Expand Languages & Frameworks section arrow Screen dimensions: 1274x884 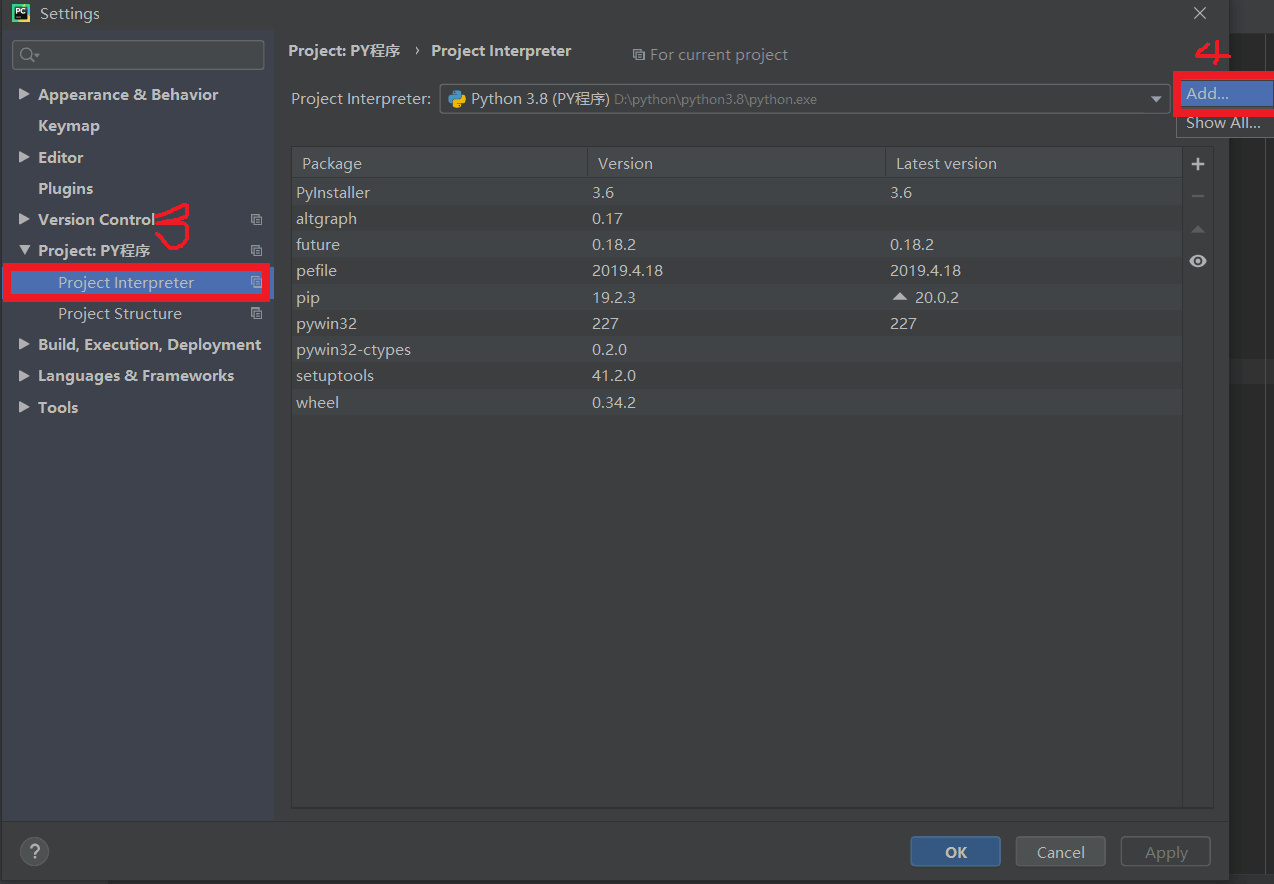pos(24,376)
